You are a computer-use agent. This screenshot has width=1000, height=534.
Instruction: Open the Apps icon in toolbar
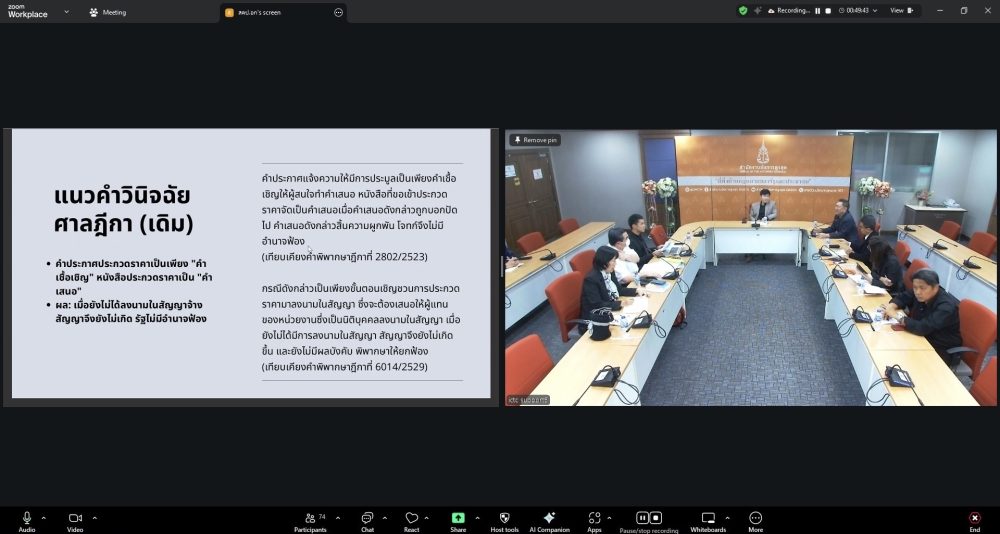click(594, 518)
